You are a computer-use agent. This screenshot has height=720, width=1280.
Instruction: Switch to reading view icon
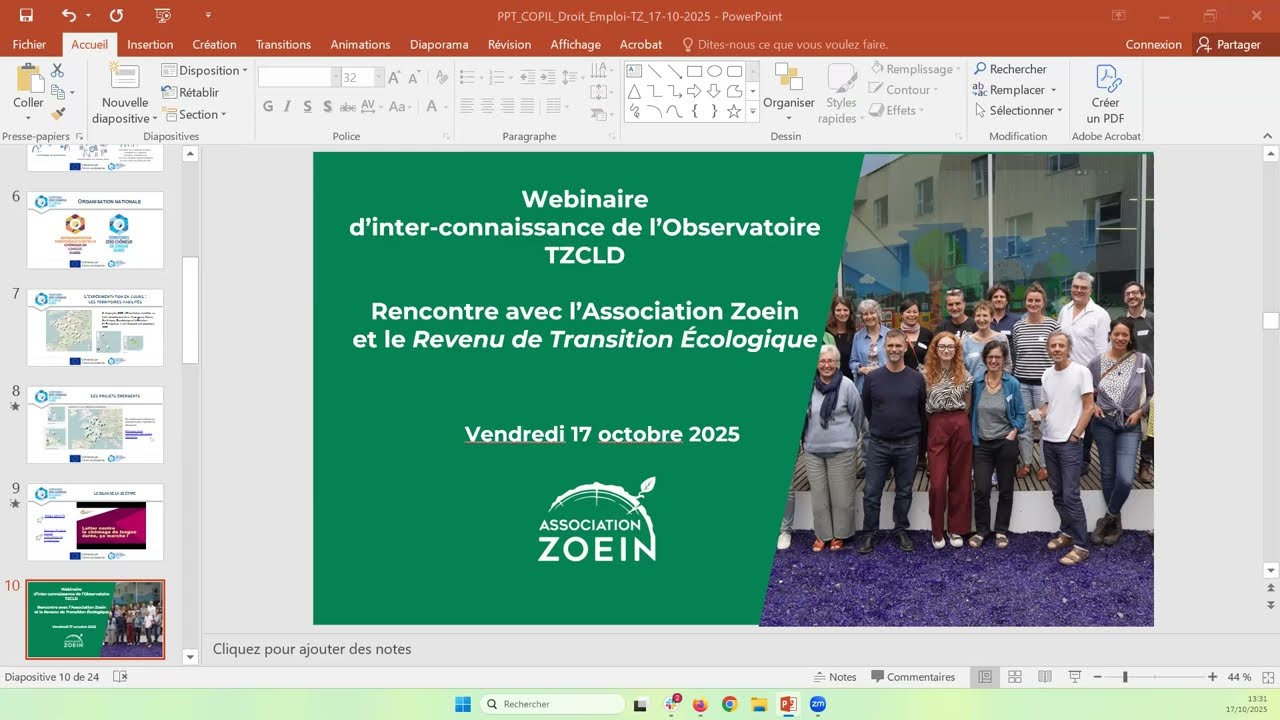tap(1045, 677)
